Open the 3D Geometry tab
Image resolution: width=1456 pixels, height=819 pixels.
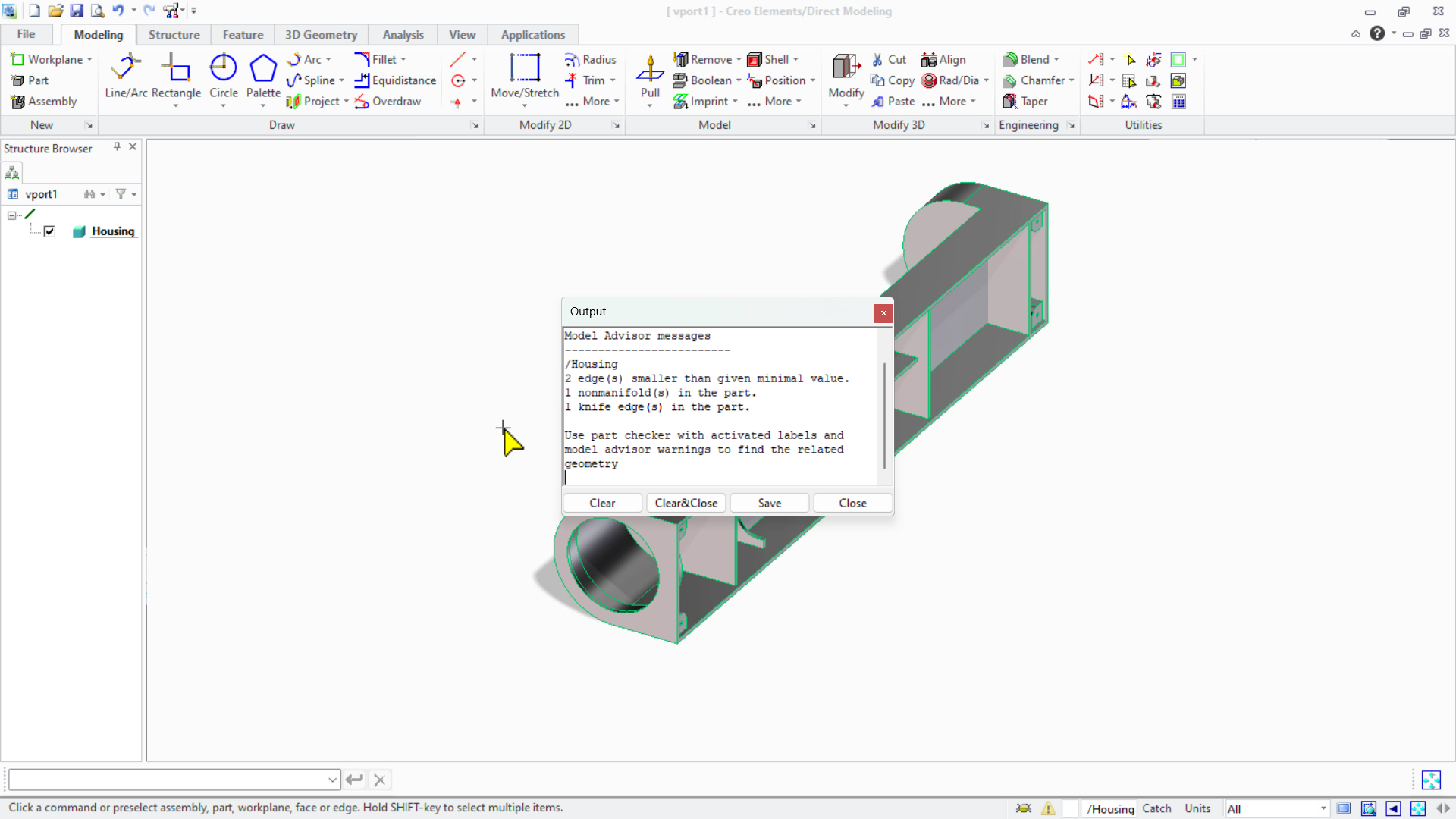321,35
